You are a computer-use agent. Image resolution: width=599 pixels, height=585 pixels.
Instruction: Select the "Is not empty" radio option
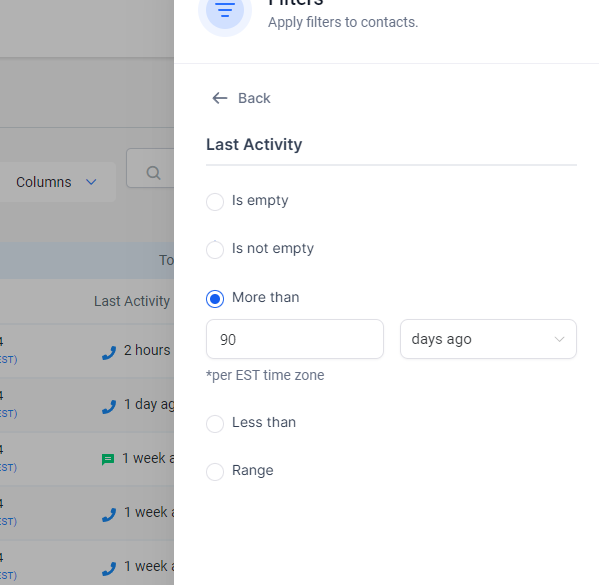(215, 250)
